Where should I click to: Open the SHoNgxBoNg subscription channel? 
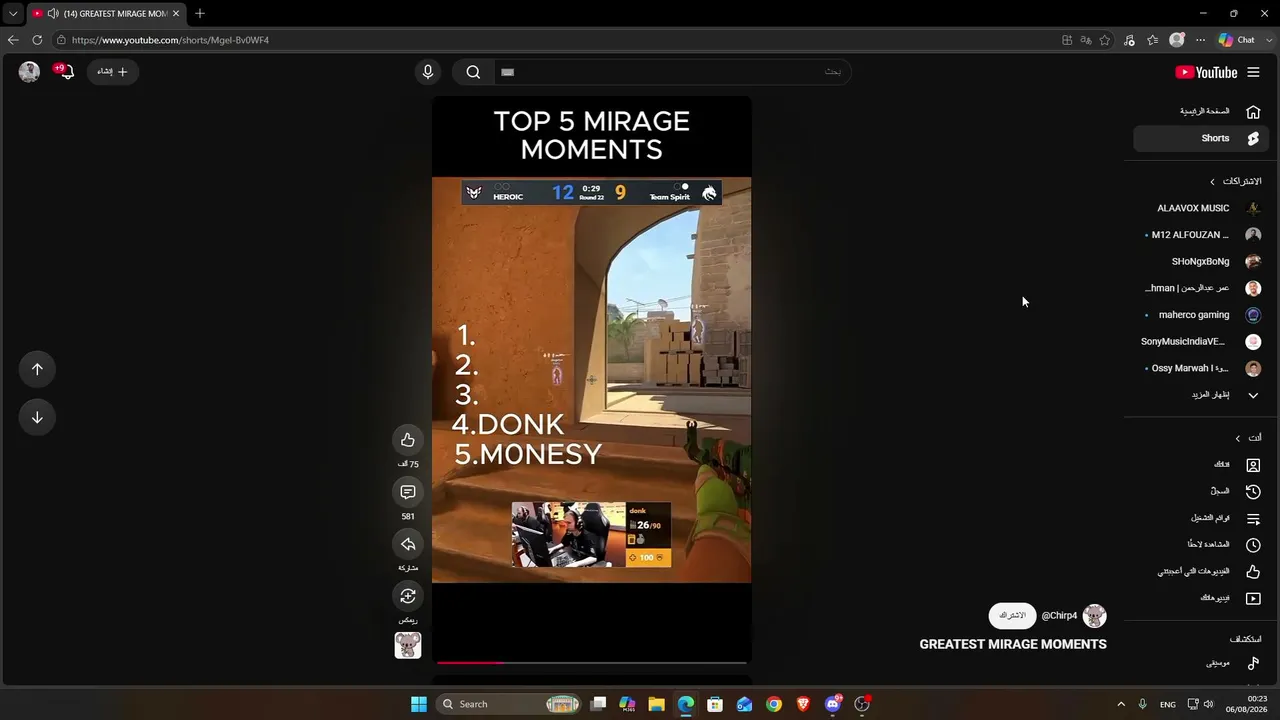(1201, 262)
